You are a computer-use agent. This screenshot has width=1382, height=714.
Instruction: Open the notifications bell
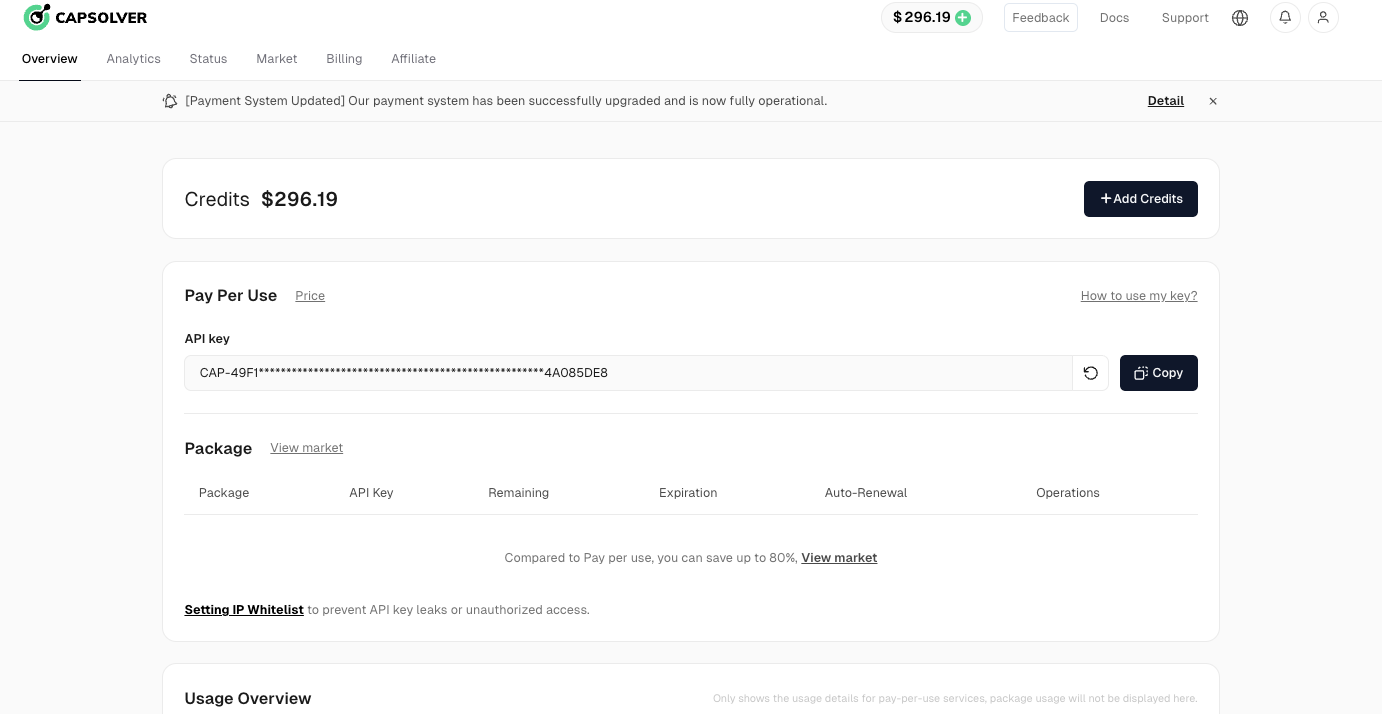point(1285,18)
